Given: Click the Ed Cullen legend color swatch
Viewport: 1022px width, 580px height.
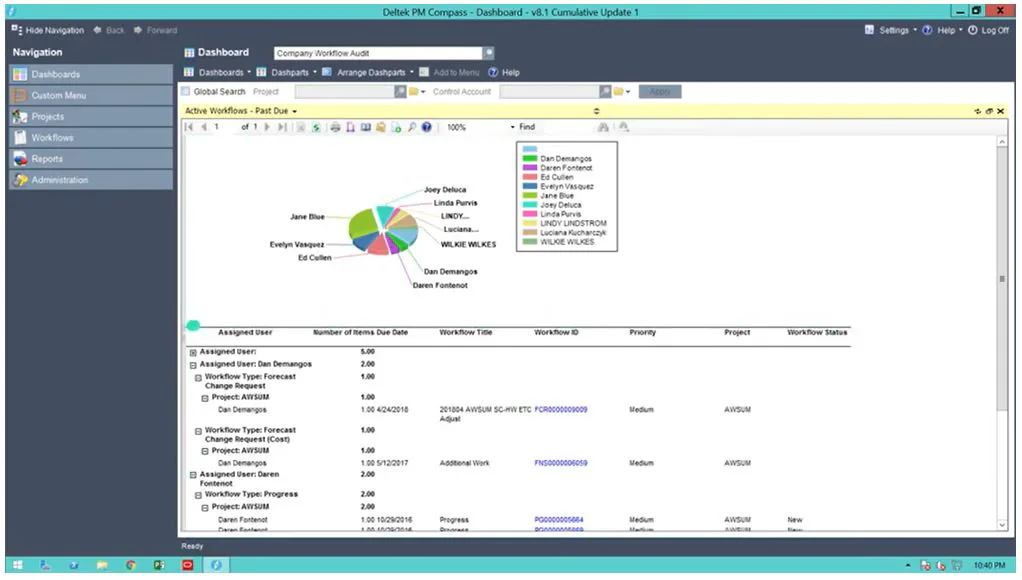Looking at the screenshot, I should pyautogui.click(x=530, y=177).
